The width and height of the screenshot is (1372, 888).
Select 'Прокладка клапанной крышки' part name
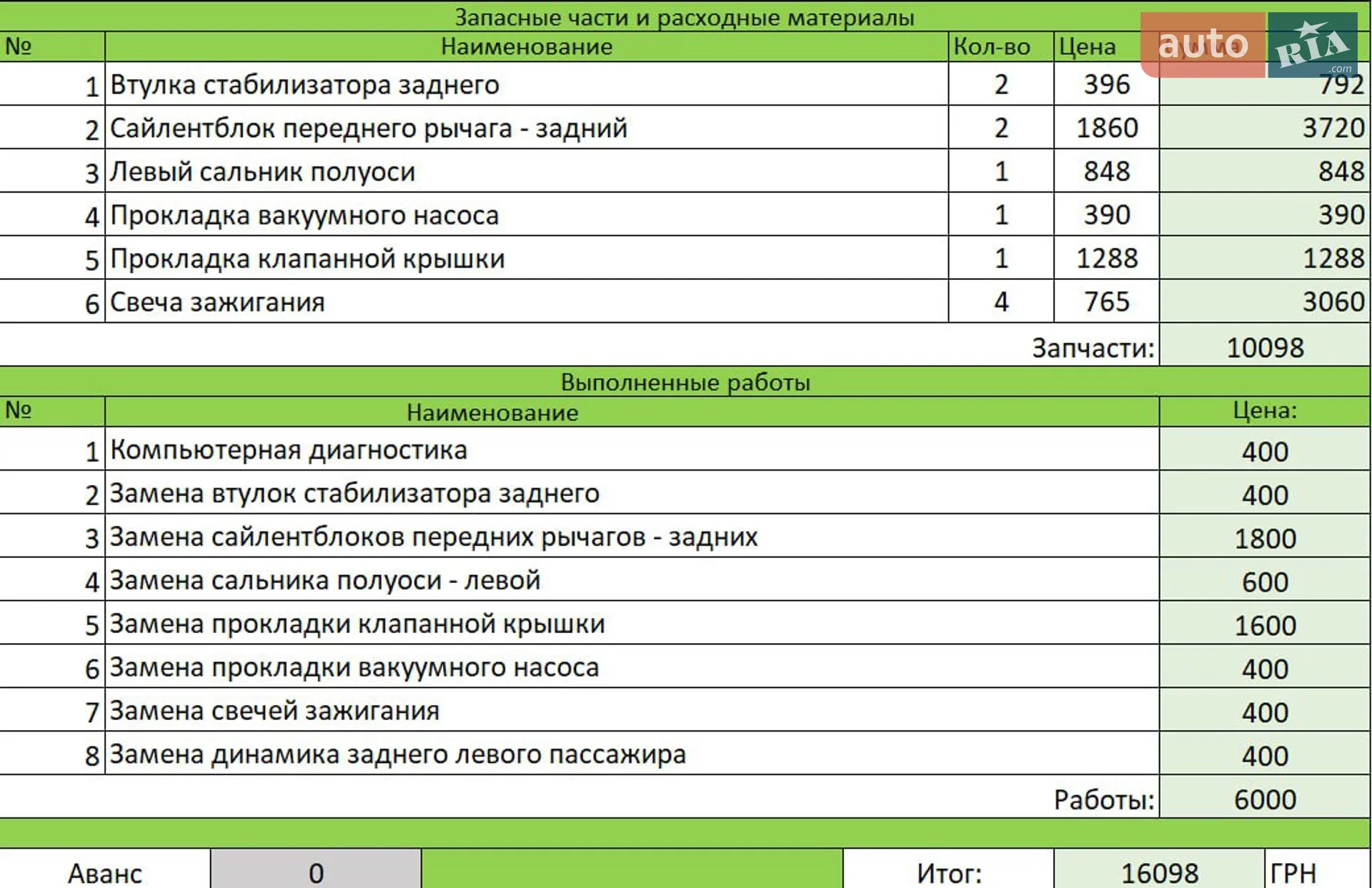tap(527, 259)
